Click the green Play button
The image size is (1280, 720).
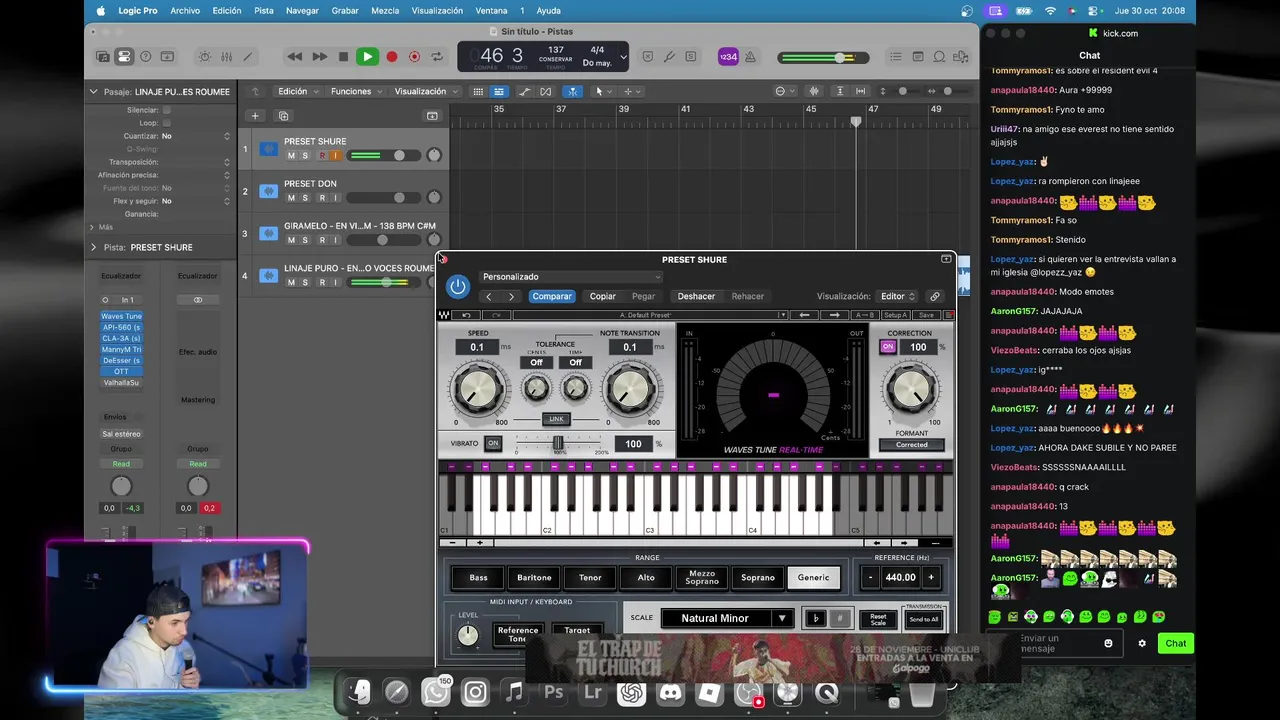click(x=367, y=57)
